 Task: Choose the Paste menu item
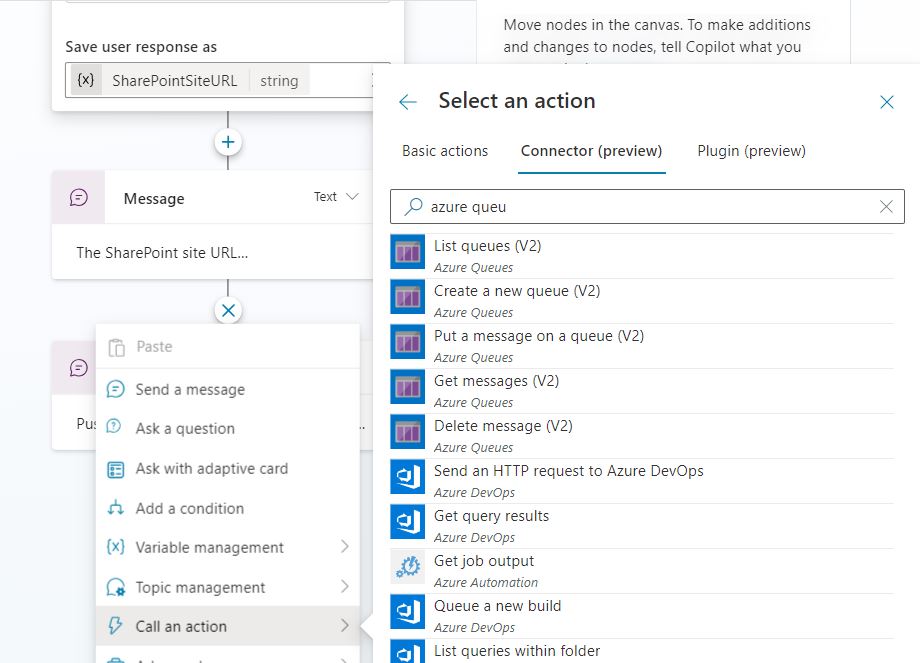228,347
